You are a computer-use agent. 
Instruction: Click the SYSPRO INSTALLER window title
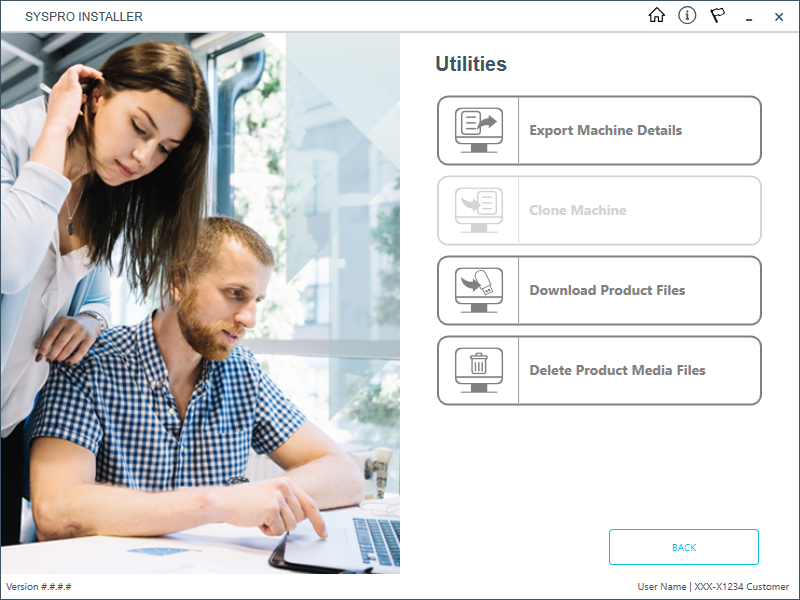point(84,17)
